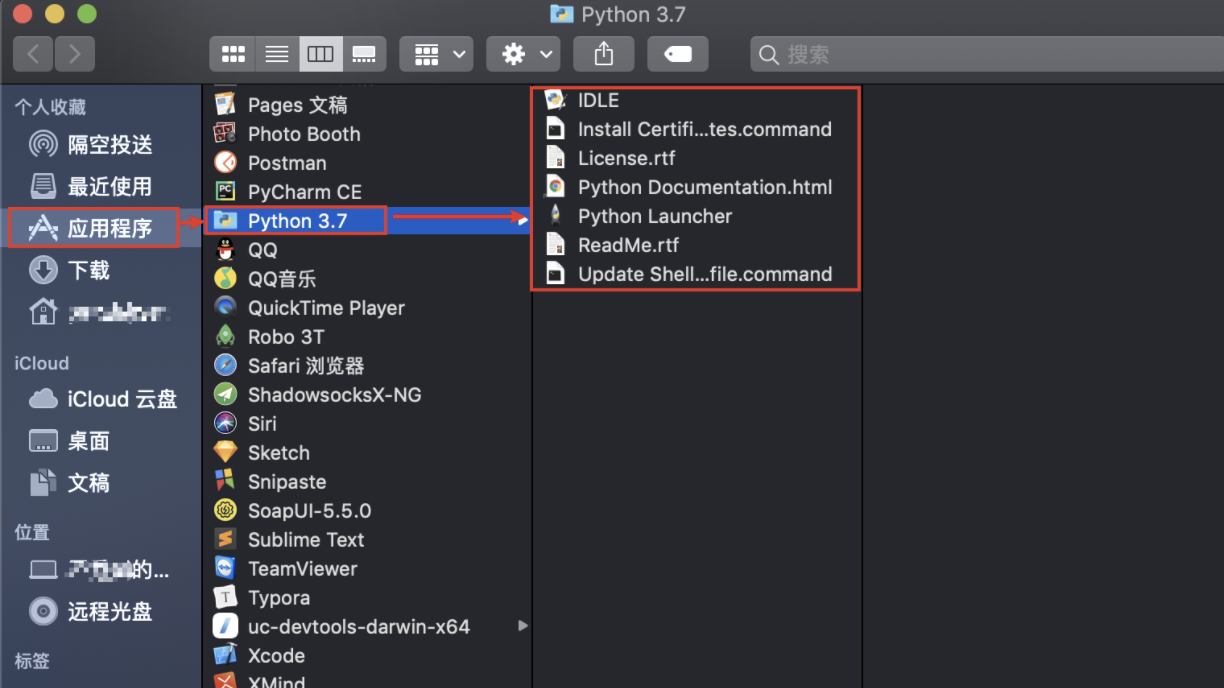1224x688 pixels.
Task: Open the group-by arrangement dropdown
Action: [x=437, y=54]
